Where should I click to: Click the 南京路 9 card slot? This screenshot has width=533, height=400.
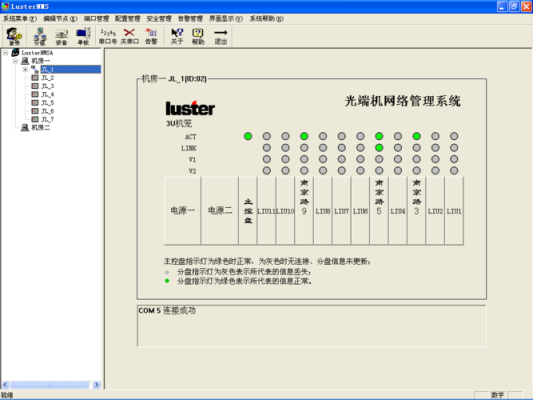click(304, 210)
